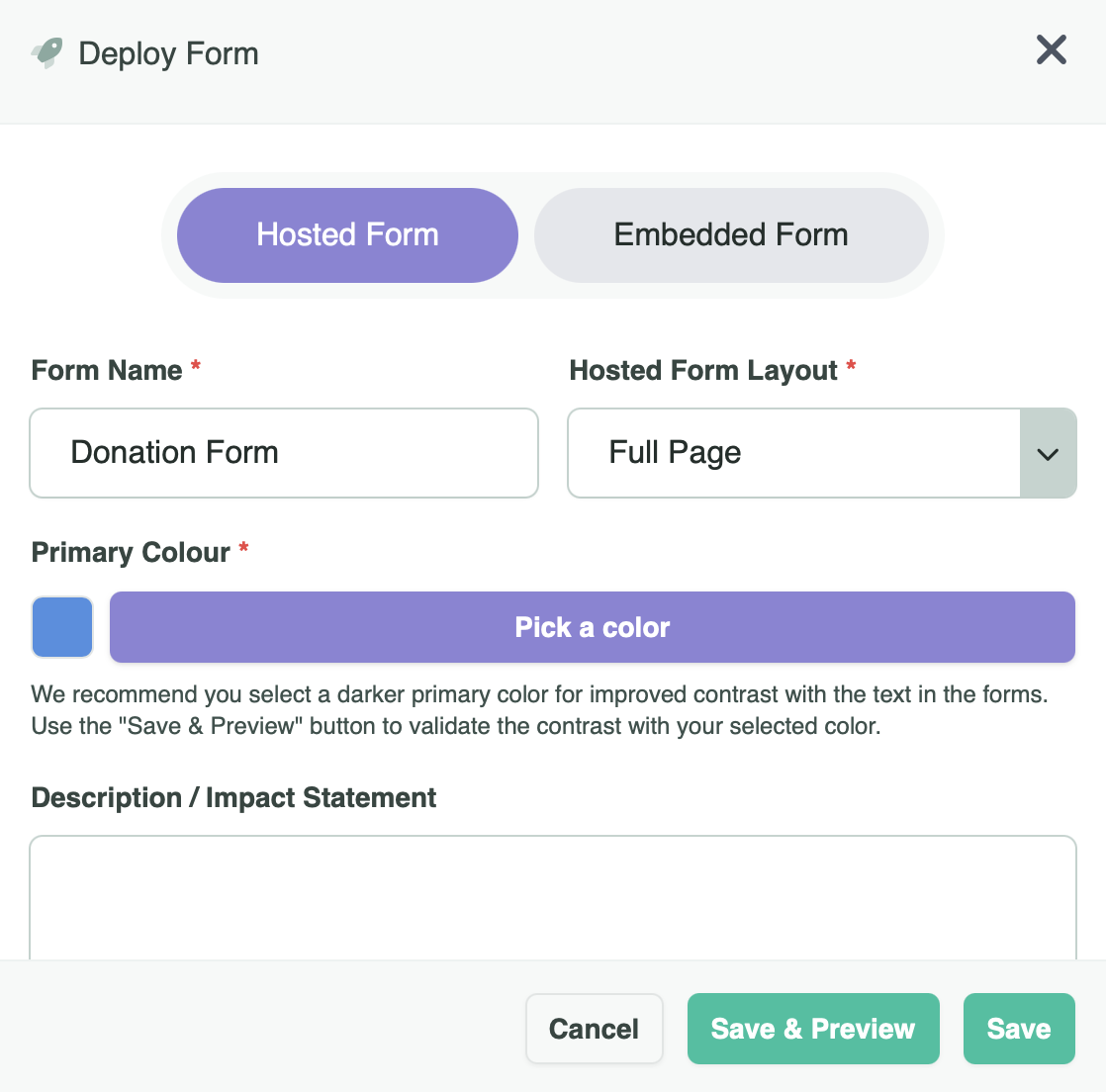Cancel the form deployment

point(594,1029)
